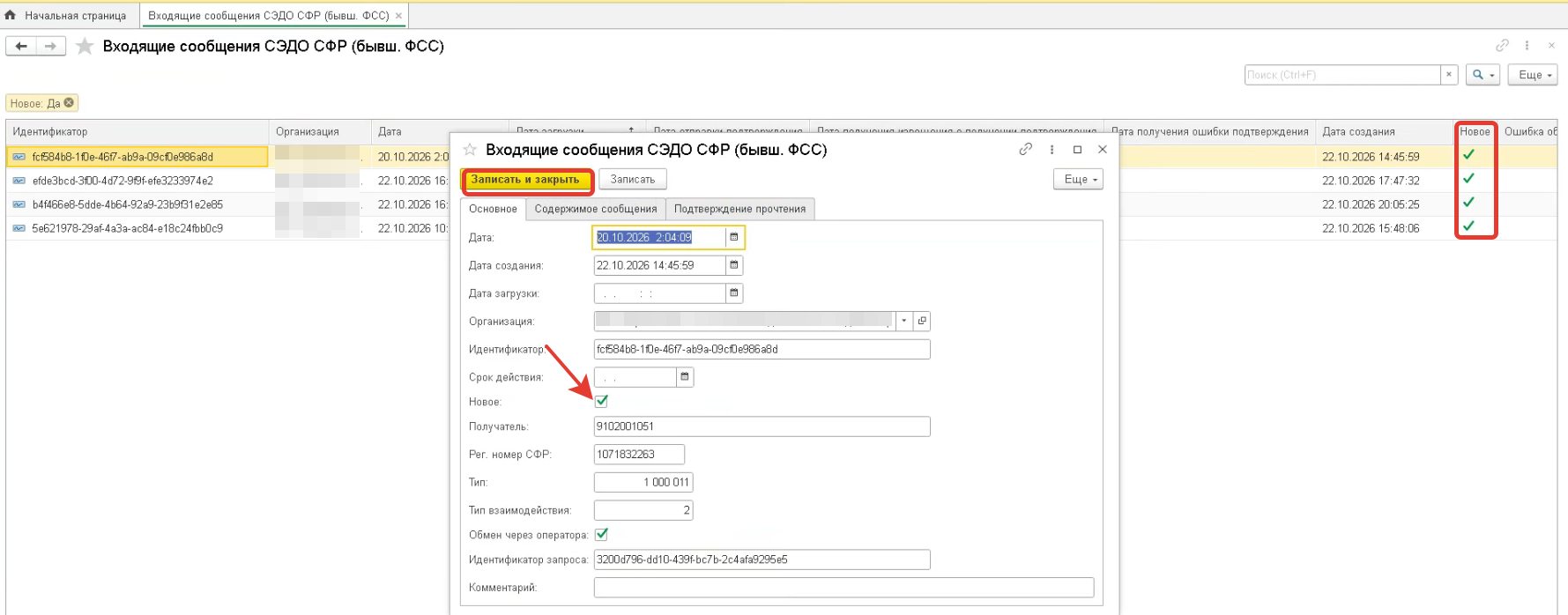Image resolution: width=1568 pixels, height=615 pixels.
Task: Open the calendar picker for Дата создания
Action: point(734,265)
